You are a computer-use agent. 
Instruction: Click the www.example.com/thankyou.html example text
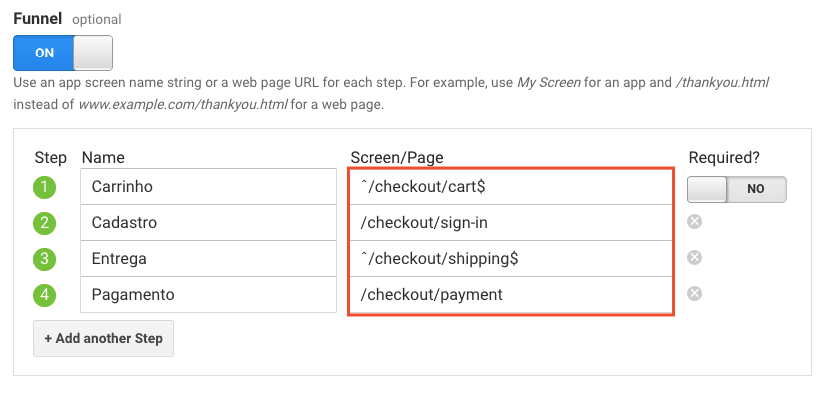(182, 104)
